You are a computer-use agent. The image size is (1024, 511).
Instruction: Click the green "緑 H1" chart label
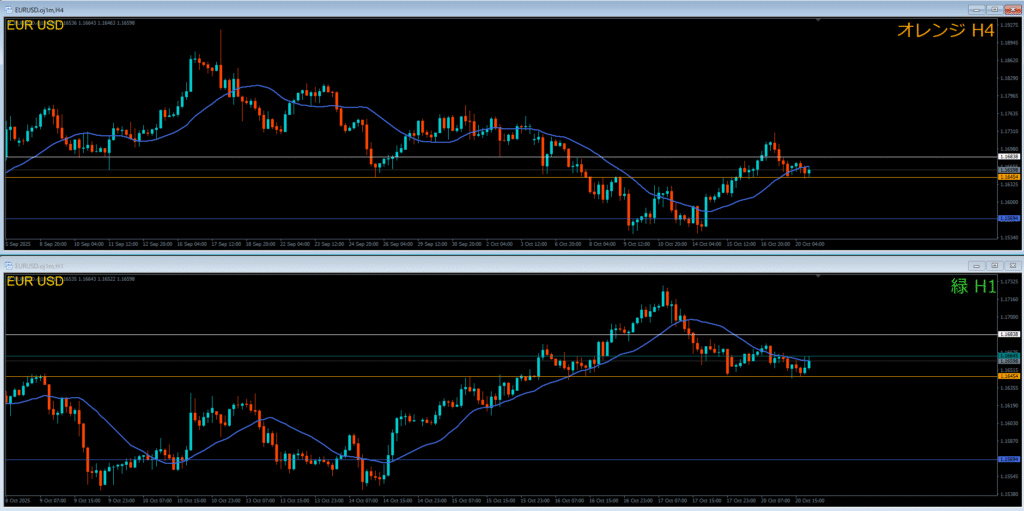click(971, 287)
